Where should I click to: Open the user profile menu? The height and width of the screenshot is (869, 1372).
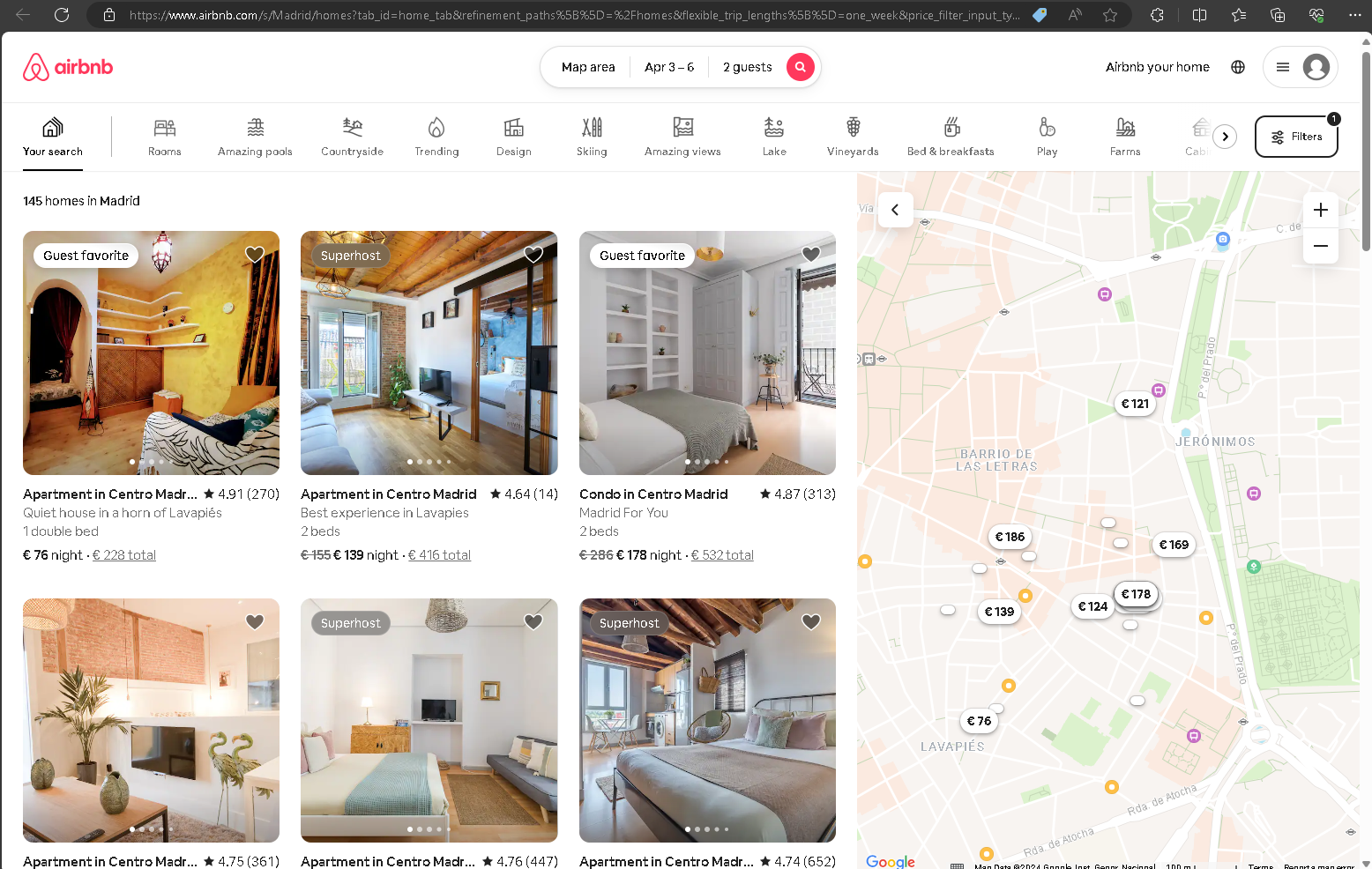click(1300, 67)
